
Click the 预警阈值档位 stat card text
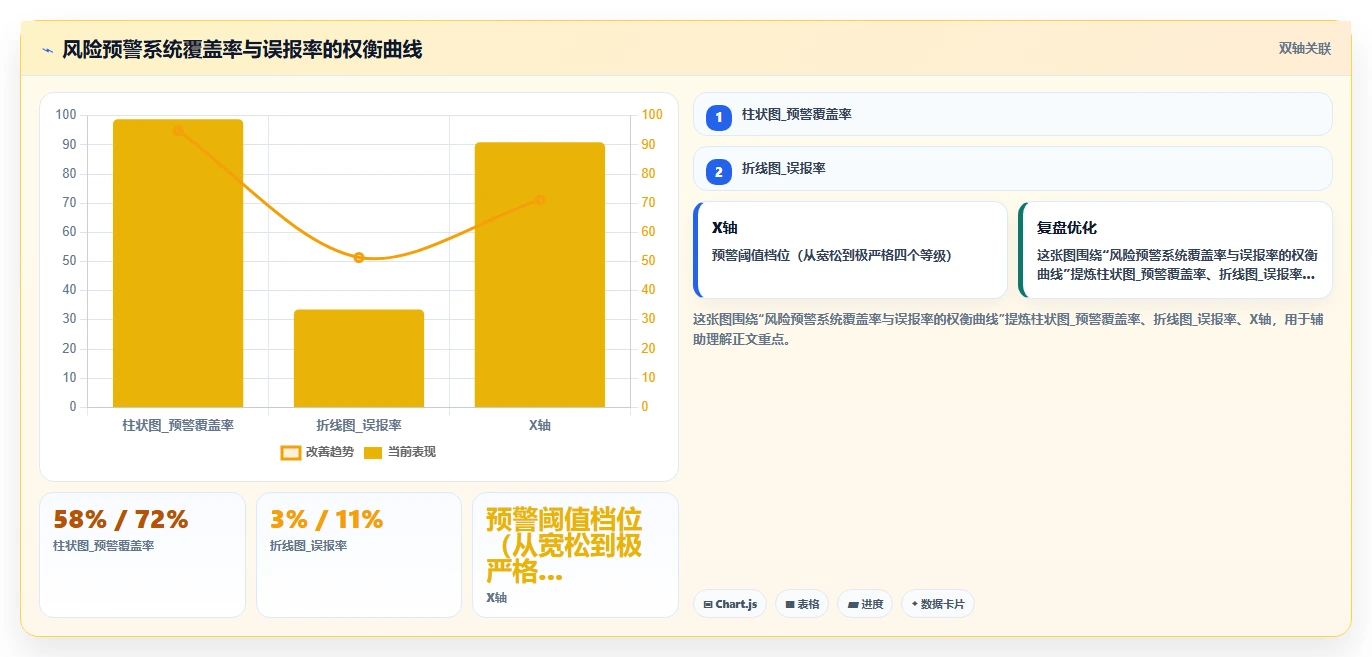coord(564,546)
